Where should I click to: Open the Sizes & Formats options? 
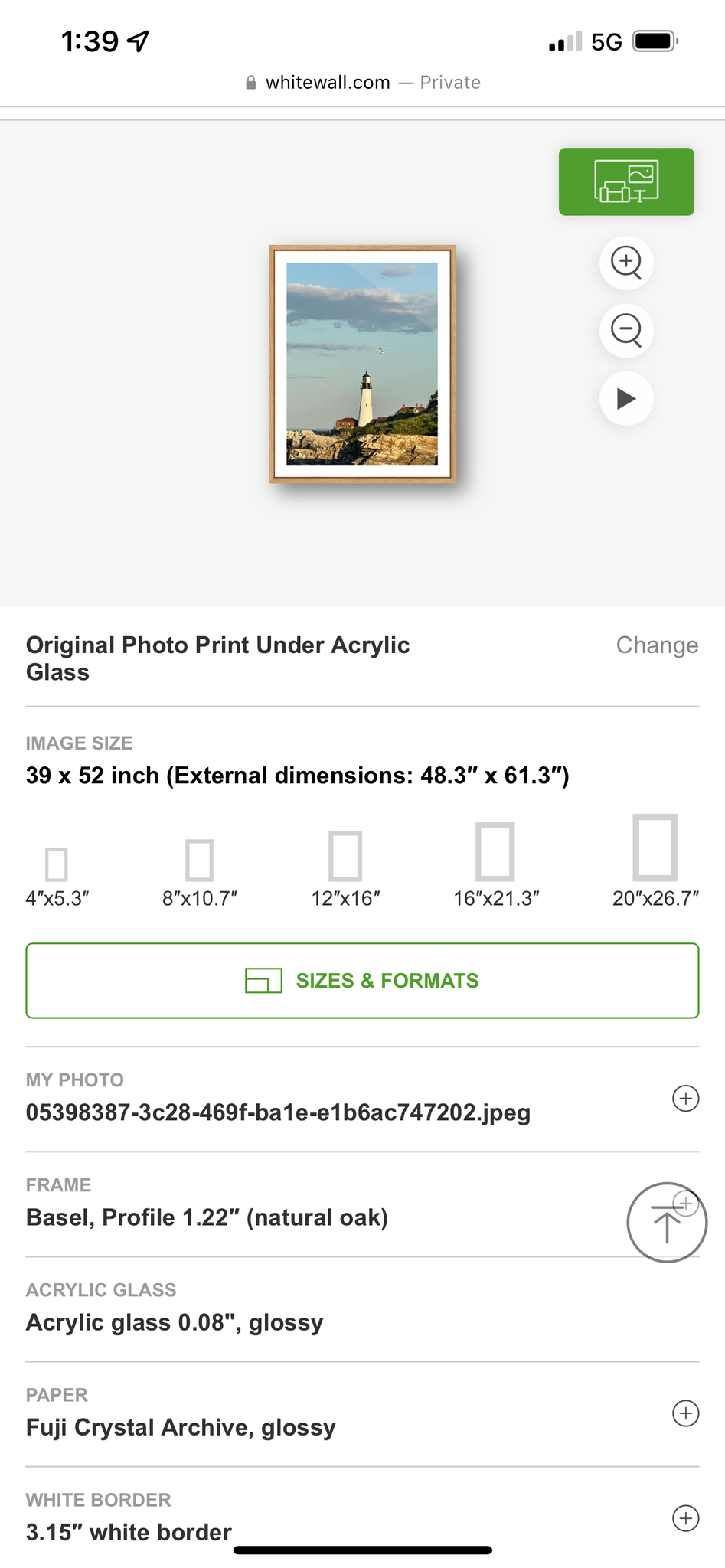pyautogui.click(x=362, y=981)
